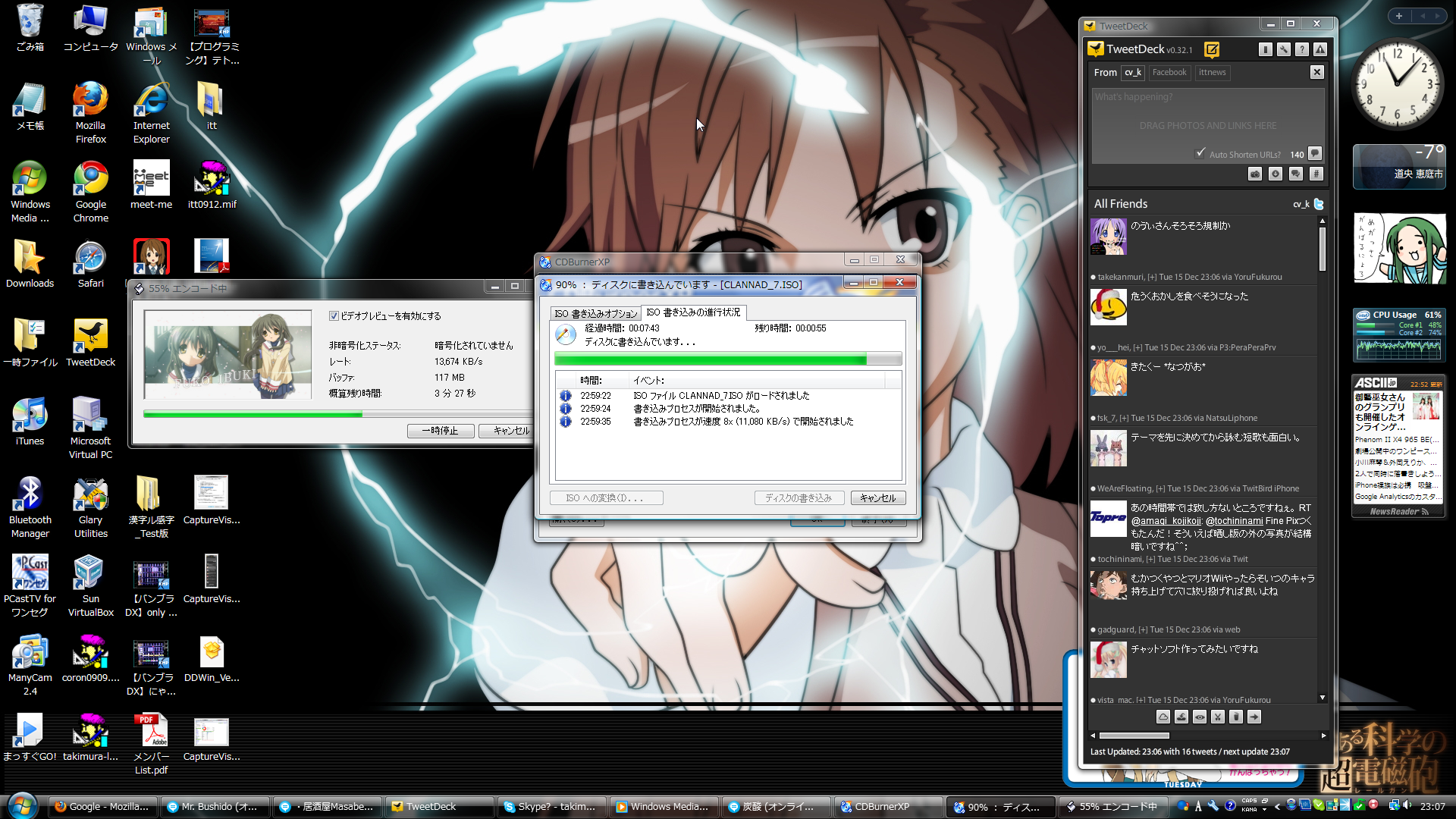Image resolution: width=1456 pixels, height=819 pixels.
Task: Click the All Friends vertical scrollbar down arrow
Action: pos(1323,698)
